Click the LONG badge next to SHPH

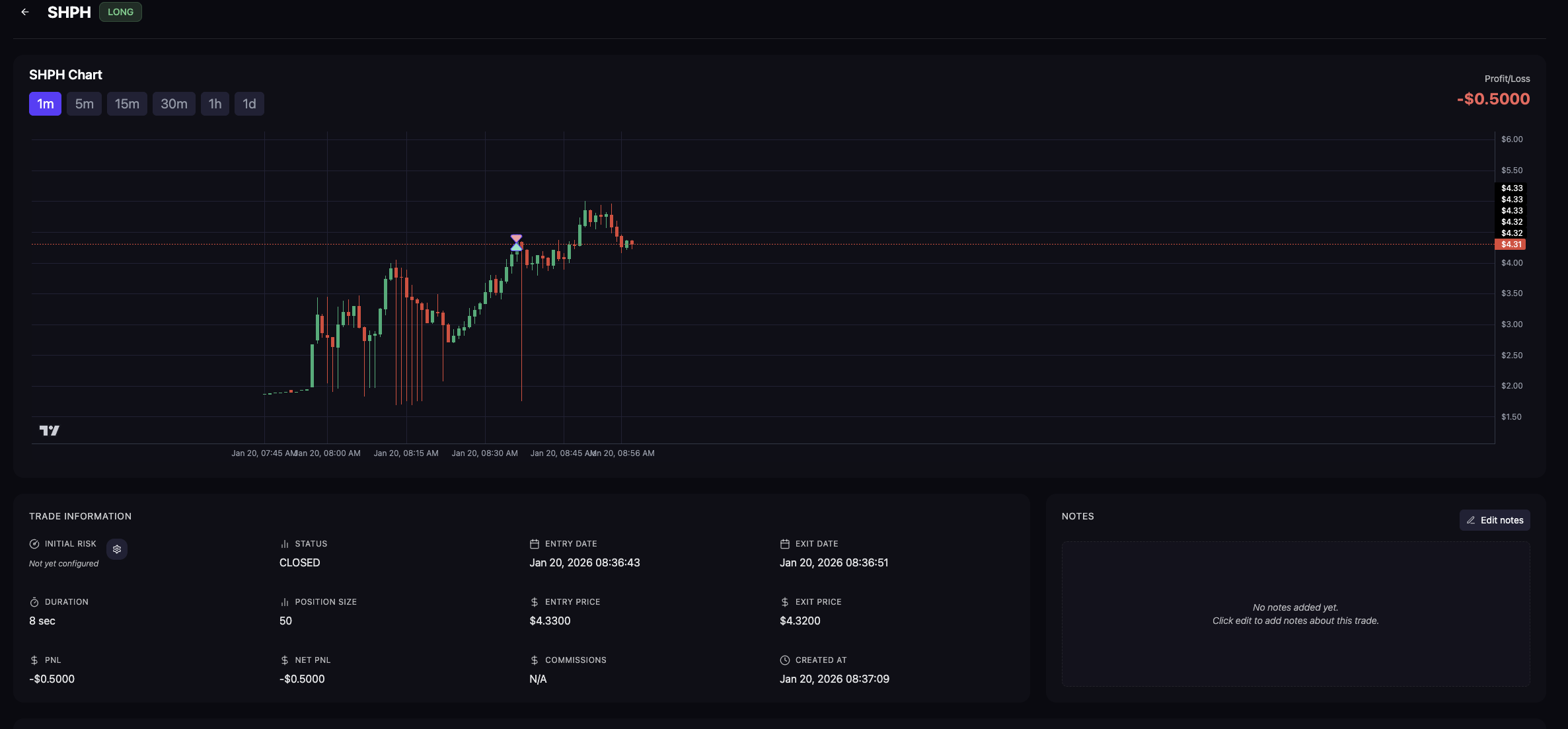(120, 12)
